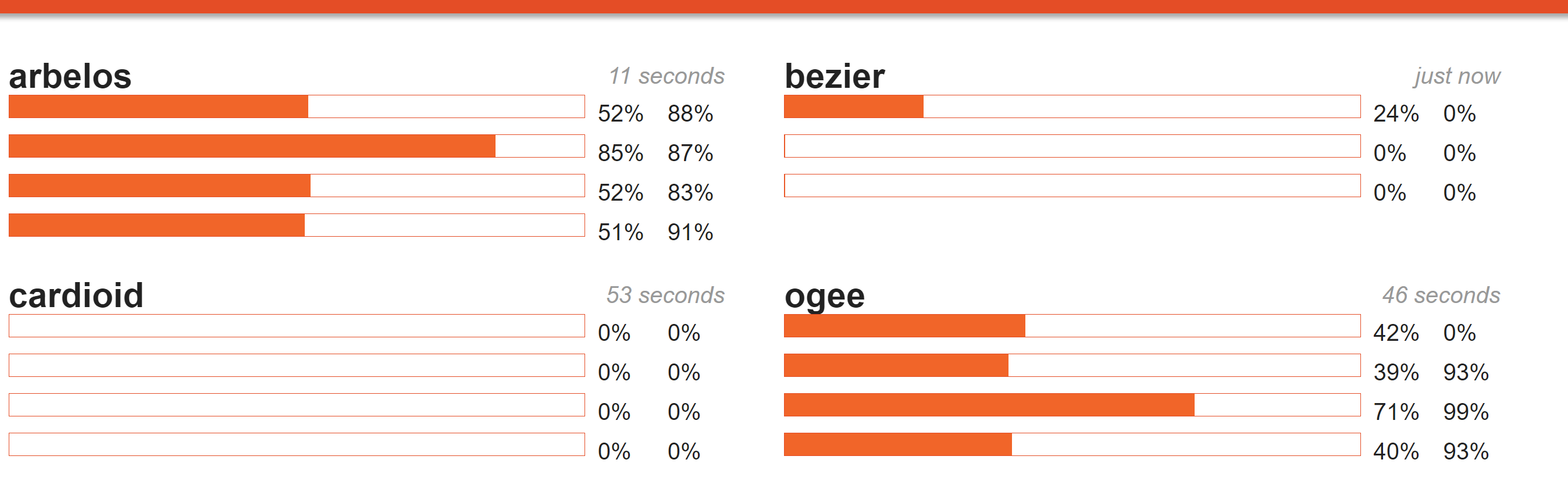Click arbelos first progress bar at 52%
The width and height of the screenshot is (1568, 481).
297,106
